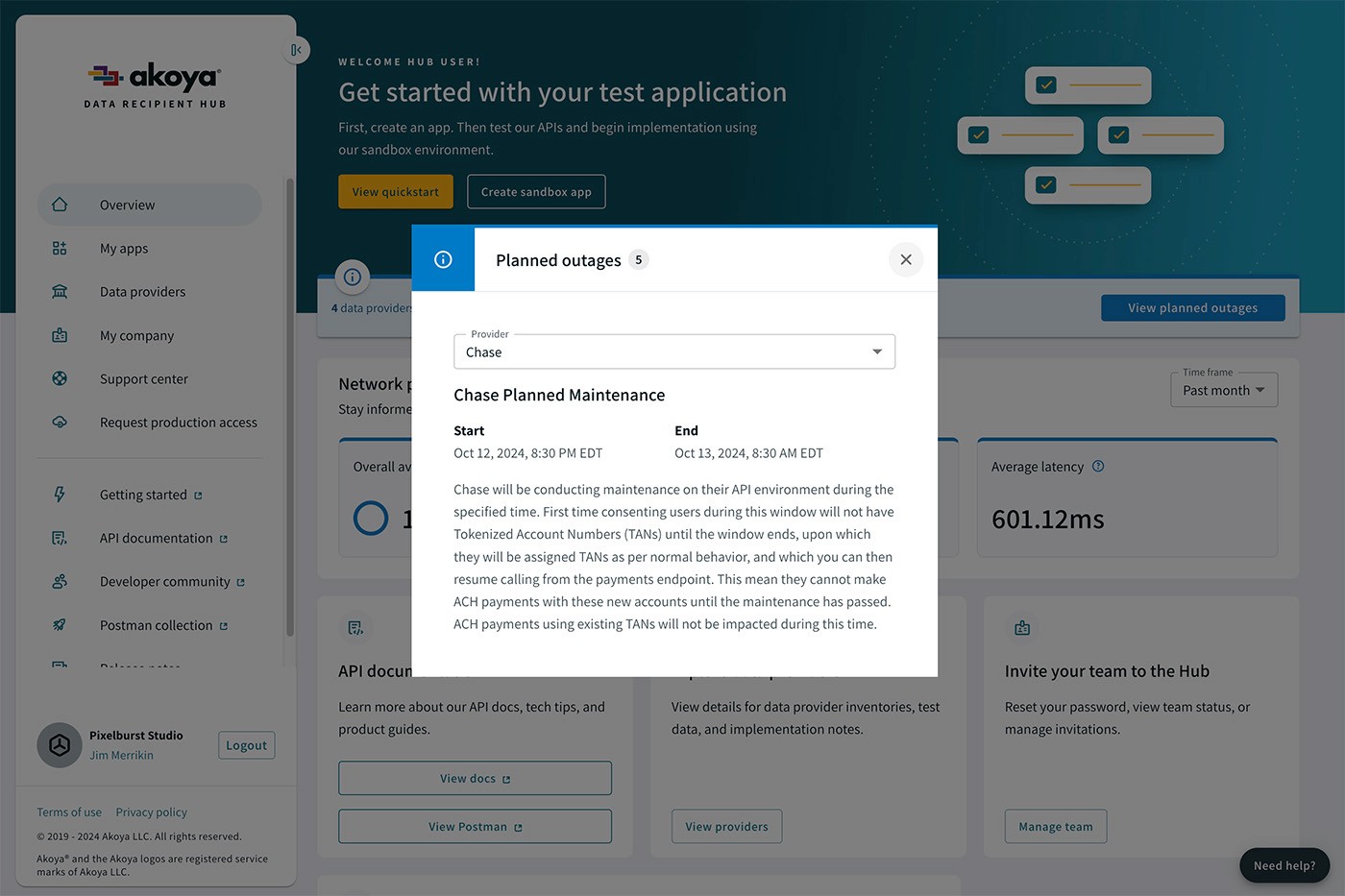Viewport: 1345px width, 896px height.
Task: Click the Request production access cloud icon
Action: [60, 422]
